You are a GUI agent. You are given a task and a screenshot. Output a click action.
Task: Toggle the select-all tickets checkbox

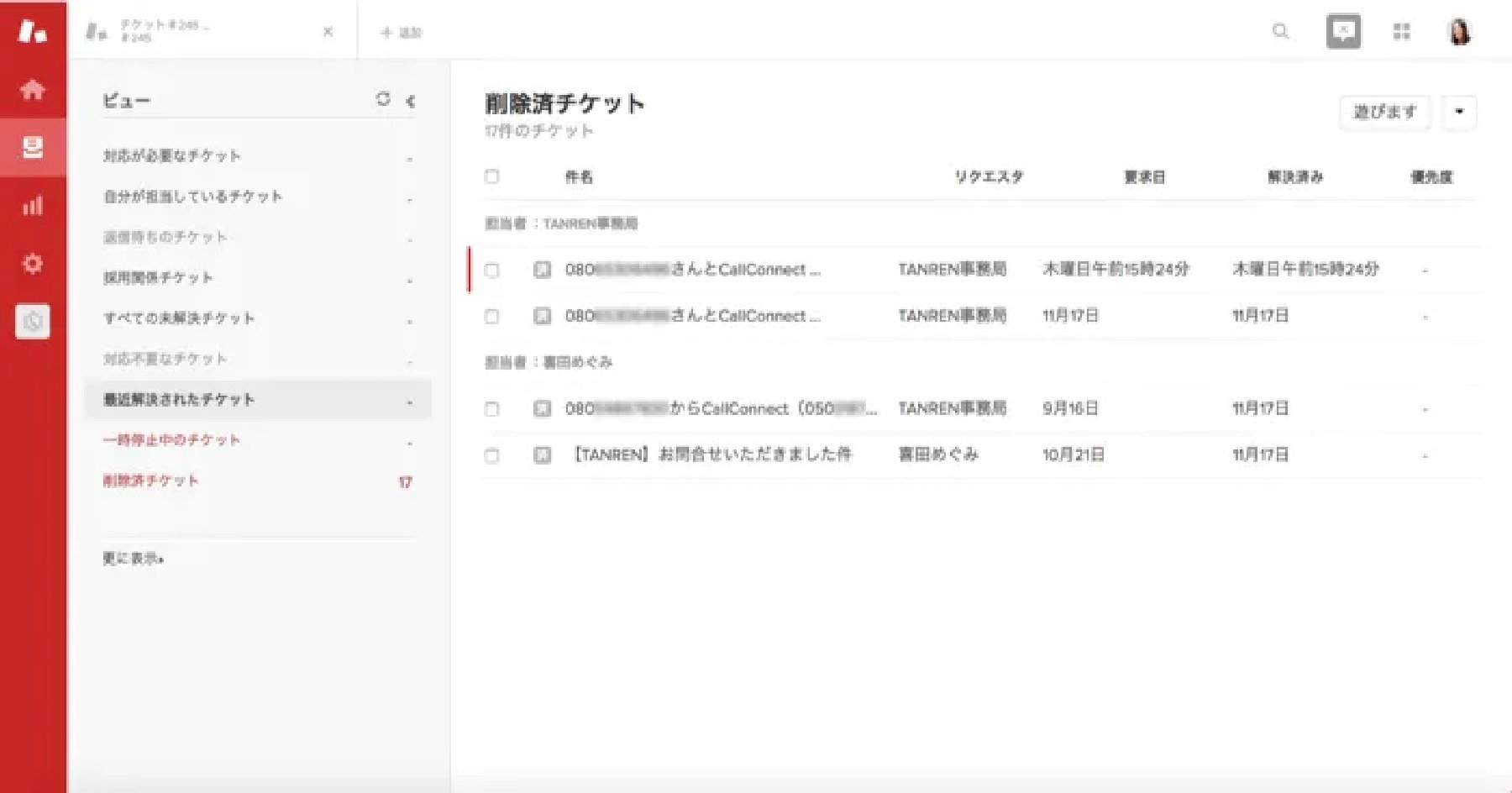[x=492, y=176]
